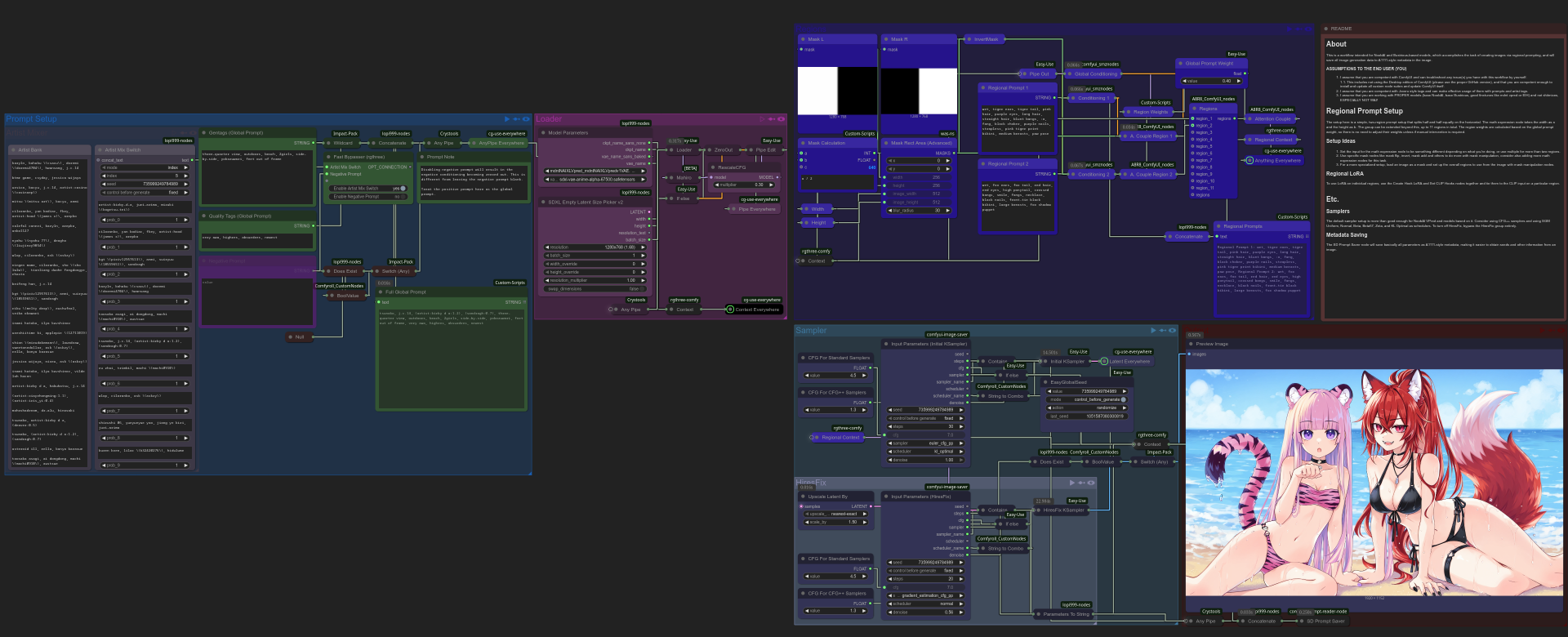Viewport: 1568px width, 637px height.
Task: Click right arrow on Global Prompt Weight value
Action: tap(1240, 81)
